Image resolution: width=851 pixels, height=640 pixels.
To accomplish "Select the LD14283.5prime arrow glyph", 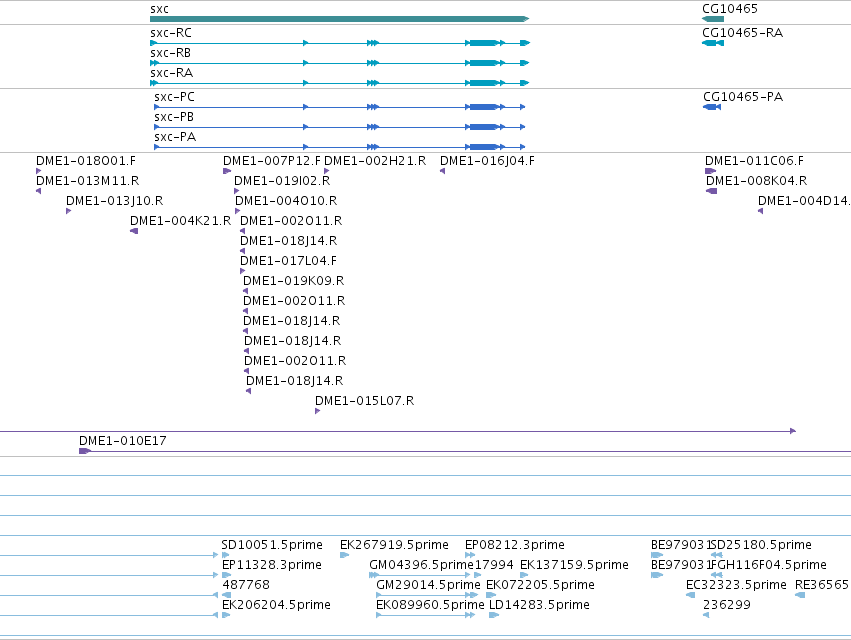I will tap(494, 616).
